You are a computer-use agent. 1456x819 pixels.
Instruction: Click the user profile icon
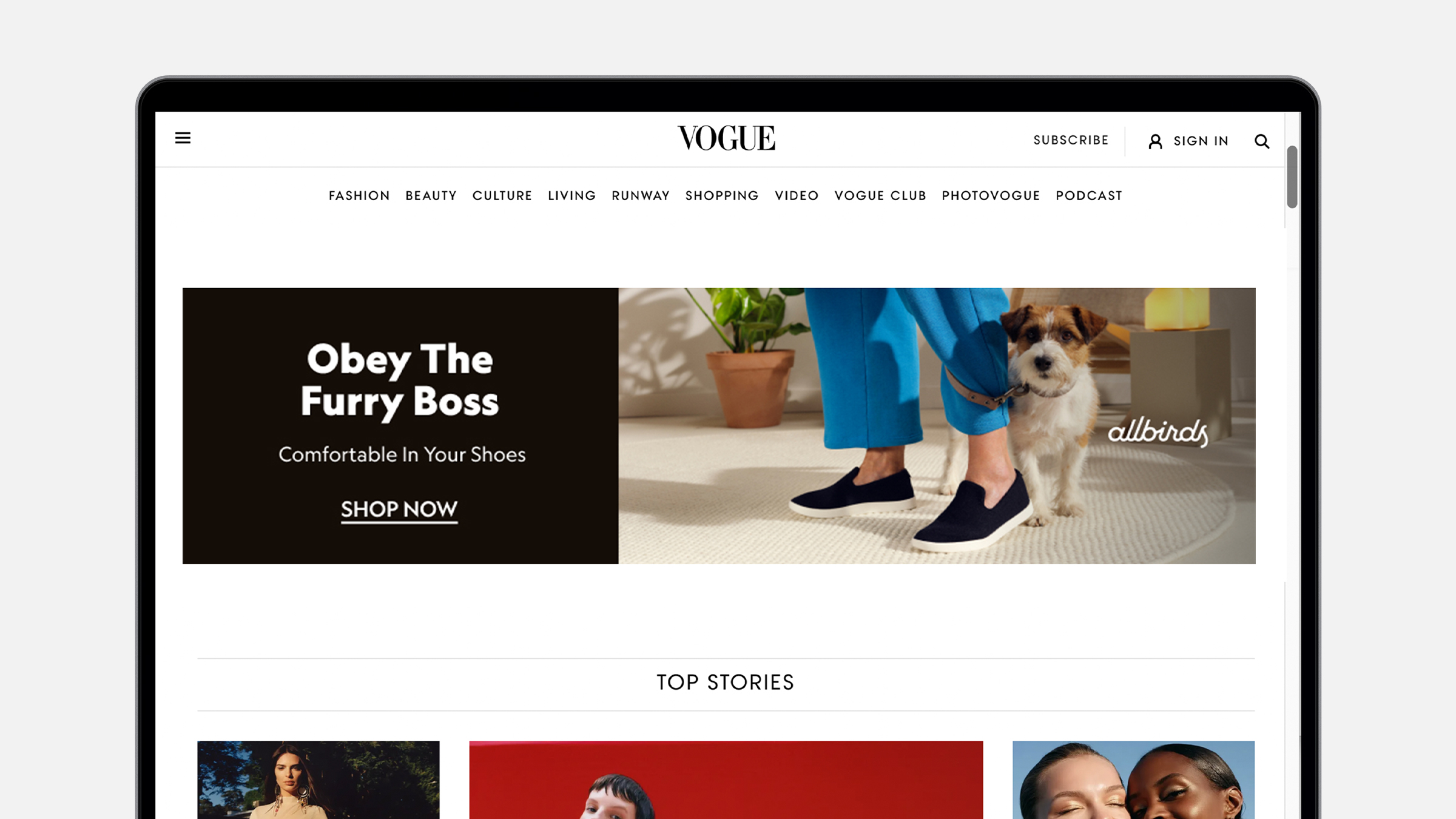[1155, 141]
